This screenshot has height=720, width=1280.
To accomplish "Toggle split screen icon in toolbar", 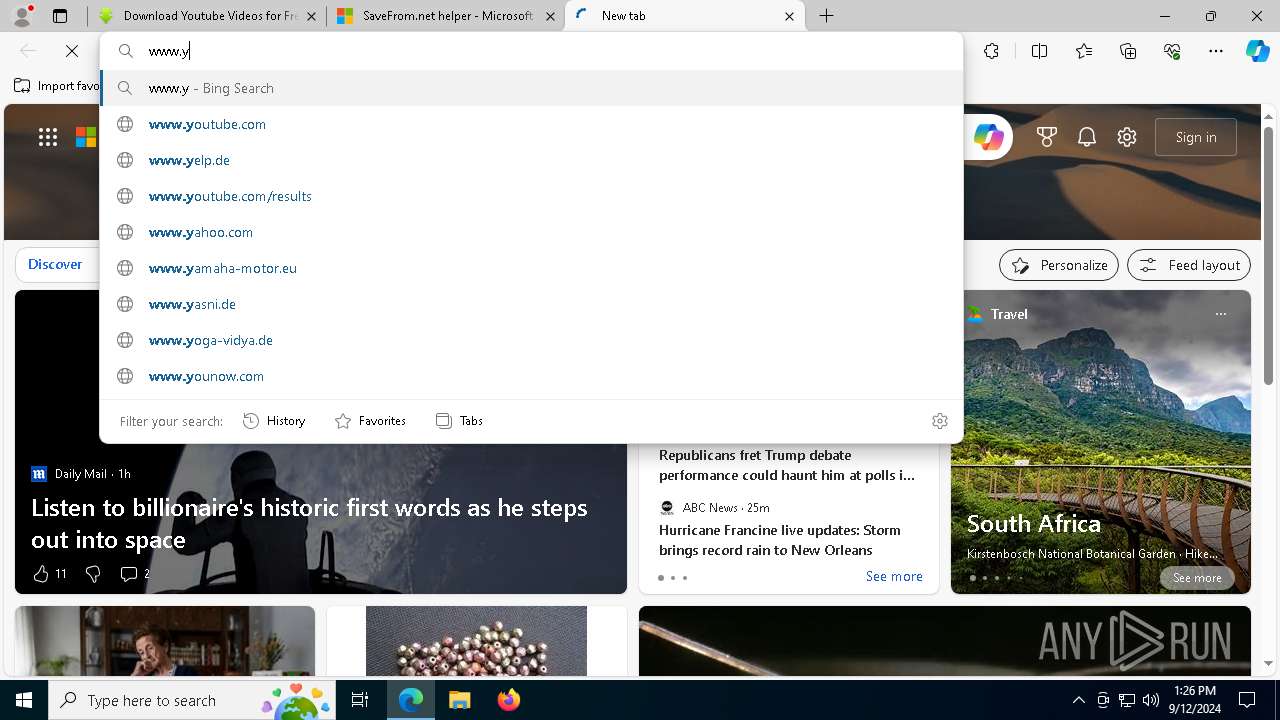I will (x=1039, y=51).
